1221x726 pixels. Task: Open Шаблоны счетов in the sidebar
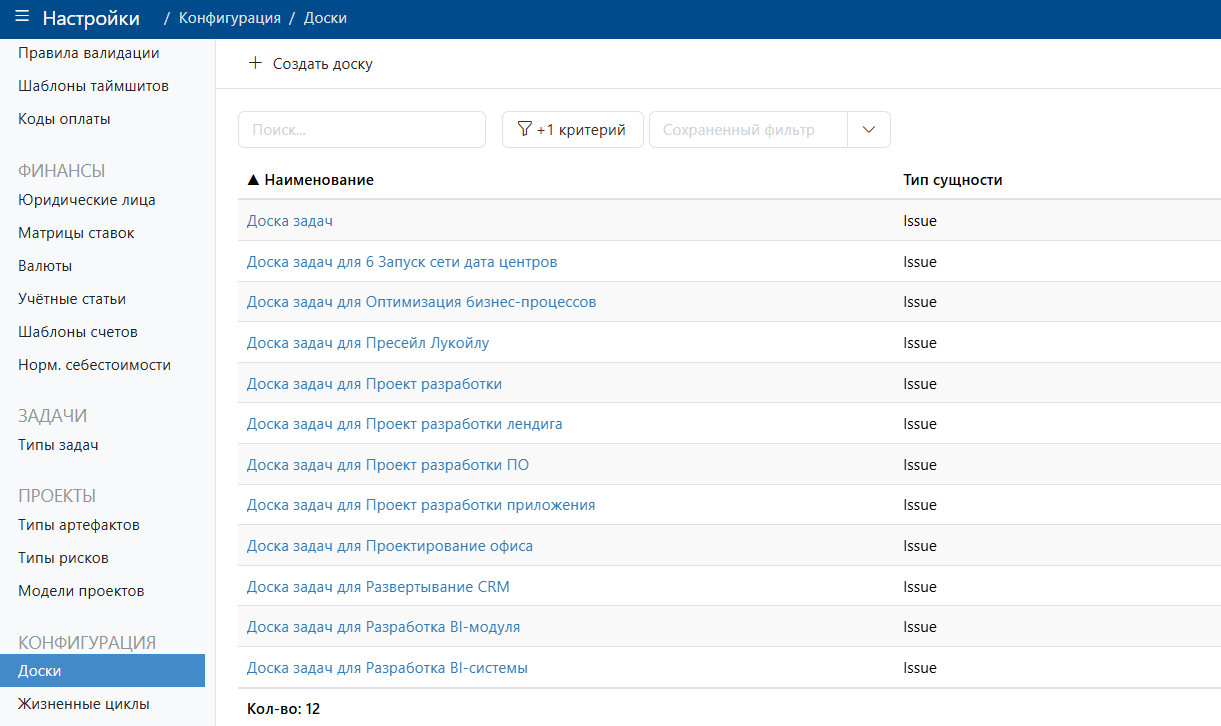pos(78,332)
